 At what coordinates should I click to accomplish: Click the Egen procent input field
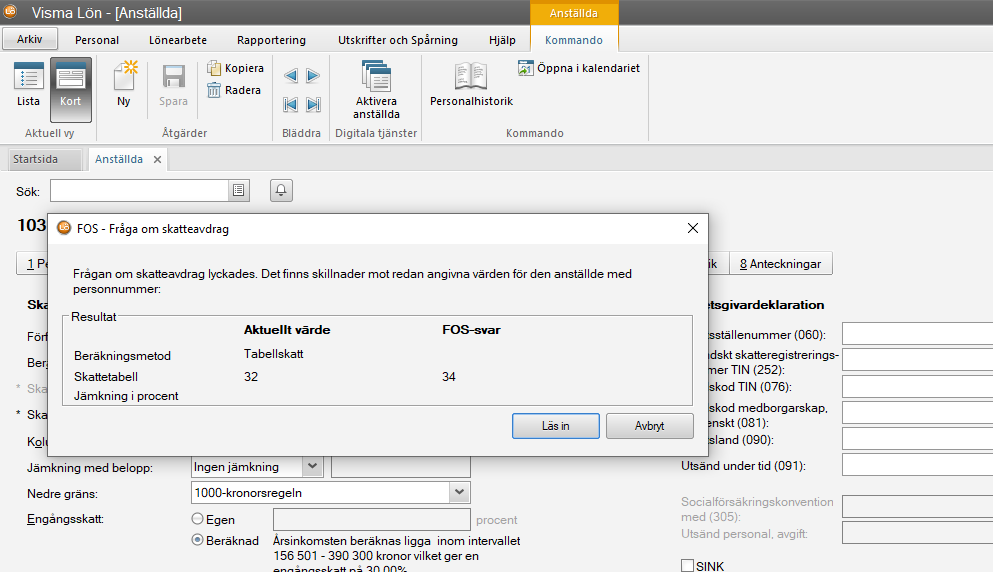click(372, 519)
